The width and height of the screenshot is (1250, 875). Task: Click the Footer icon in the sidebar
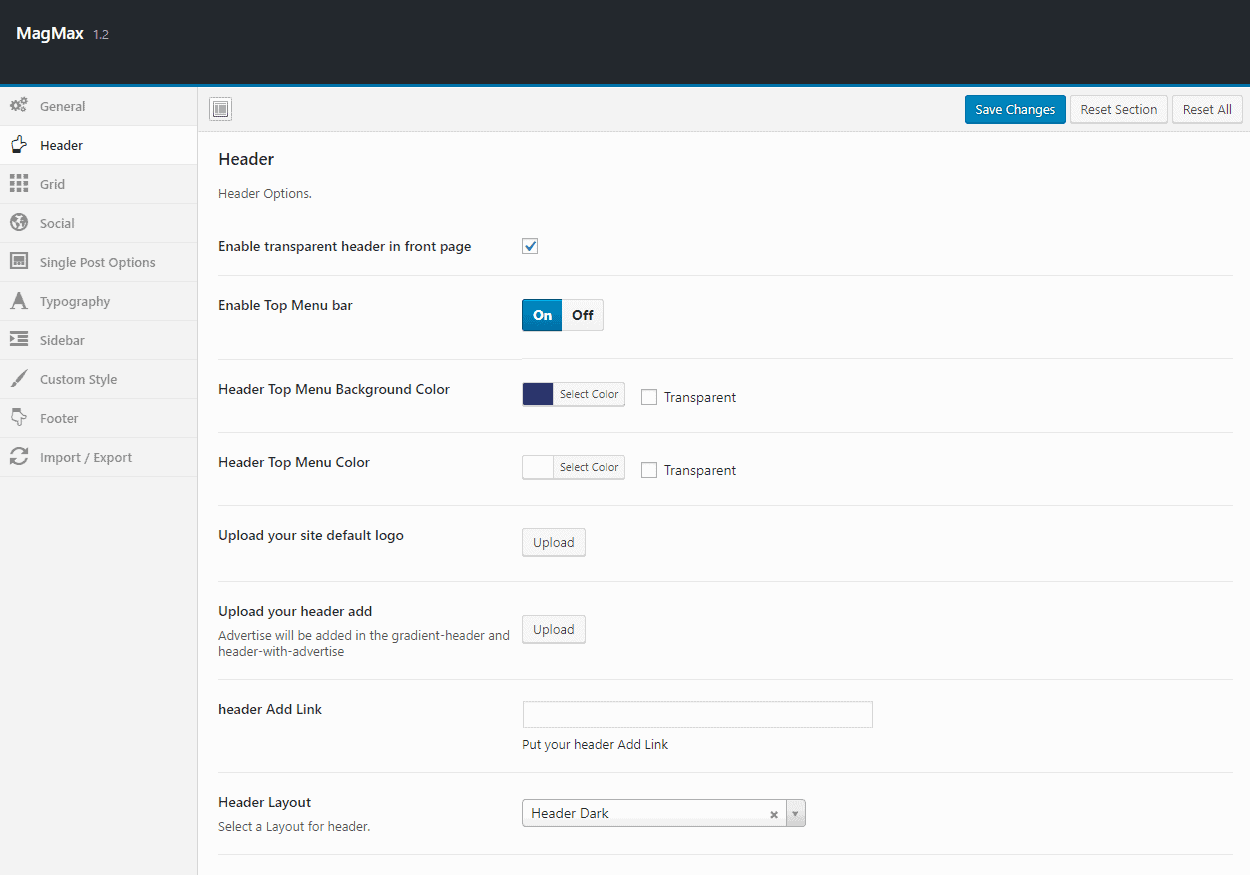pos(19,418)
